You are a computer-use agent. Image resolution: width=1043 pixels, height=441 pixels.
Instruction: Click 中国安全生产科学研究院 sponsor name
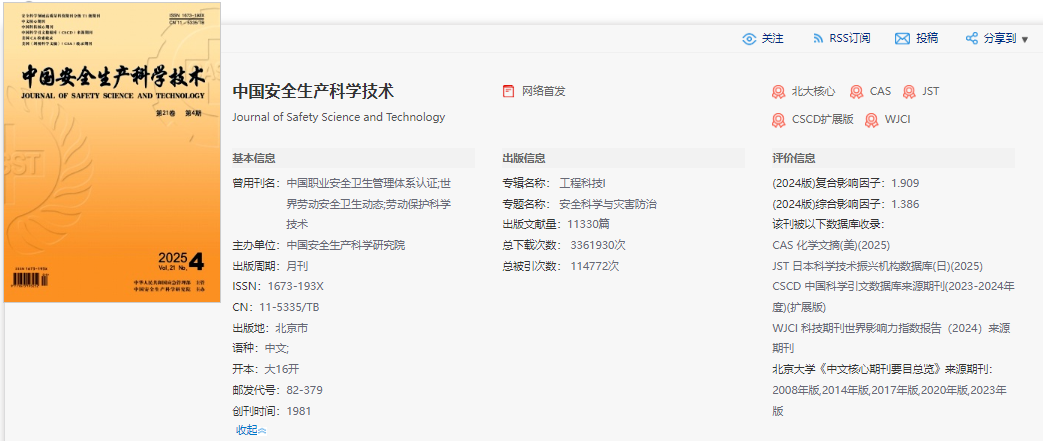coord(345,245)
